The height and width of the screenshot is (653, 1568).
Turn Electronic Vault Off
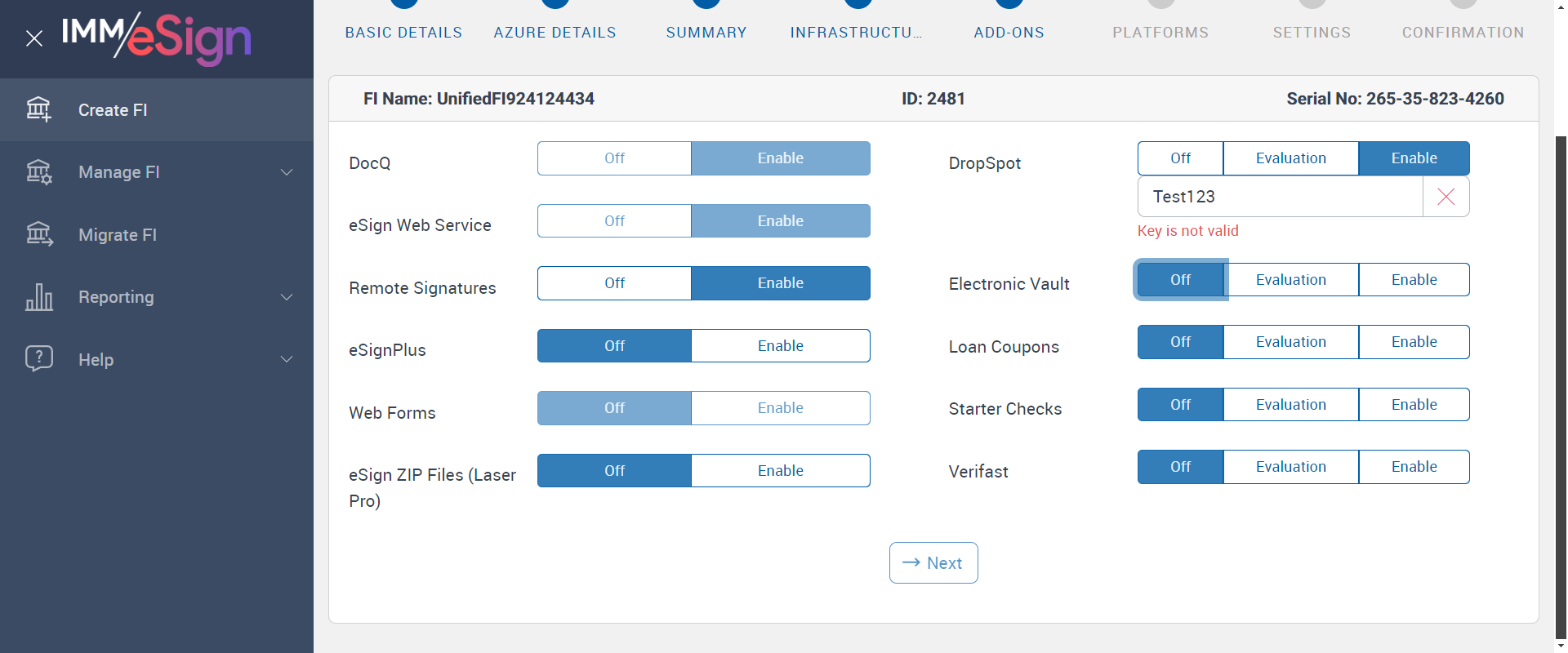[x=1180, y=280]
